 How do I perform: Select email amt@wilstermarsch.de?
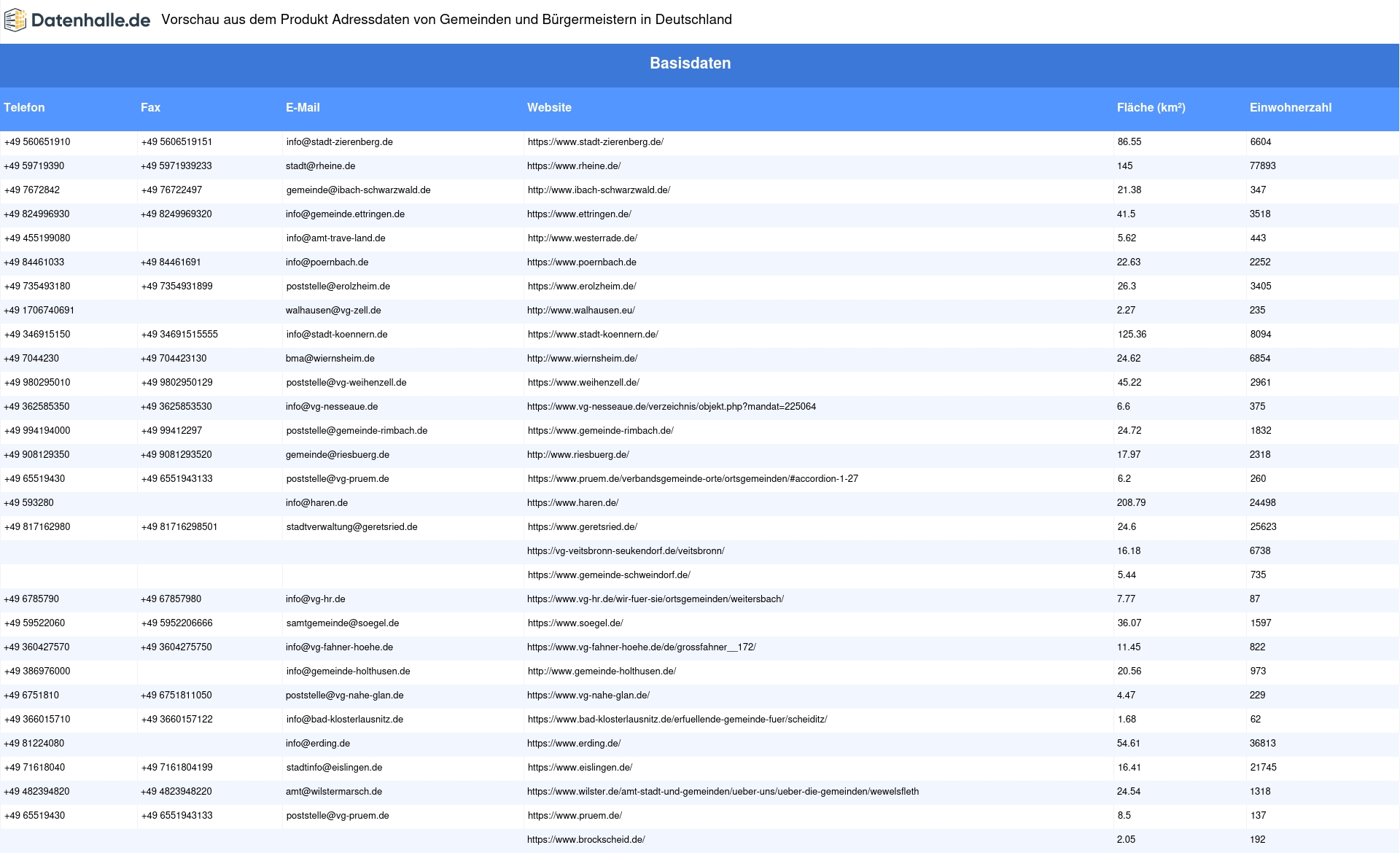tap(334, 792)
